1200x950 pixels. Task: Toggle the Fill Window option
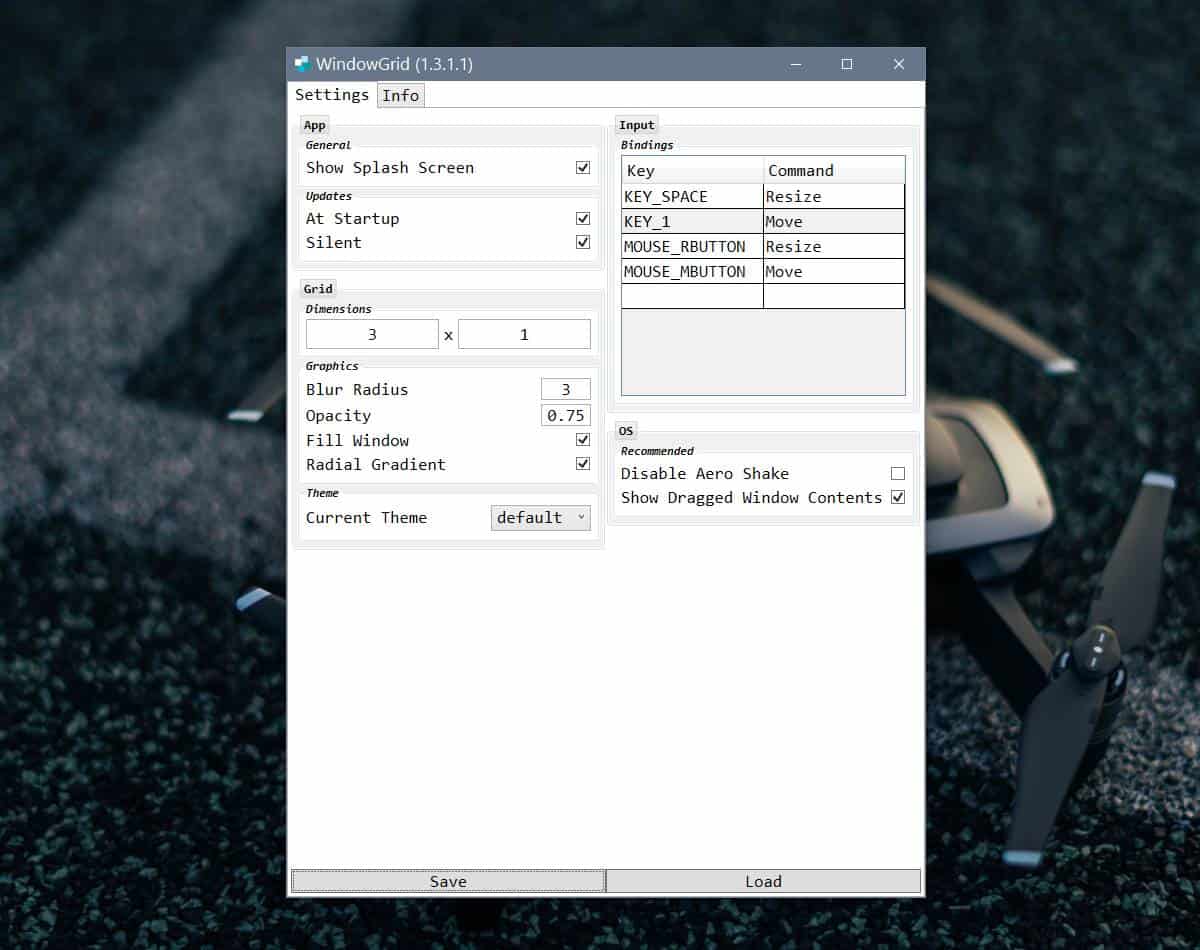click(x=582, y=439)
